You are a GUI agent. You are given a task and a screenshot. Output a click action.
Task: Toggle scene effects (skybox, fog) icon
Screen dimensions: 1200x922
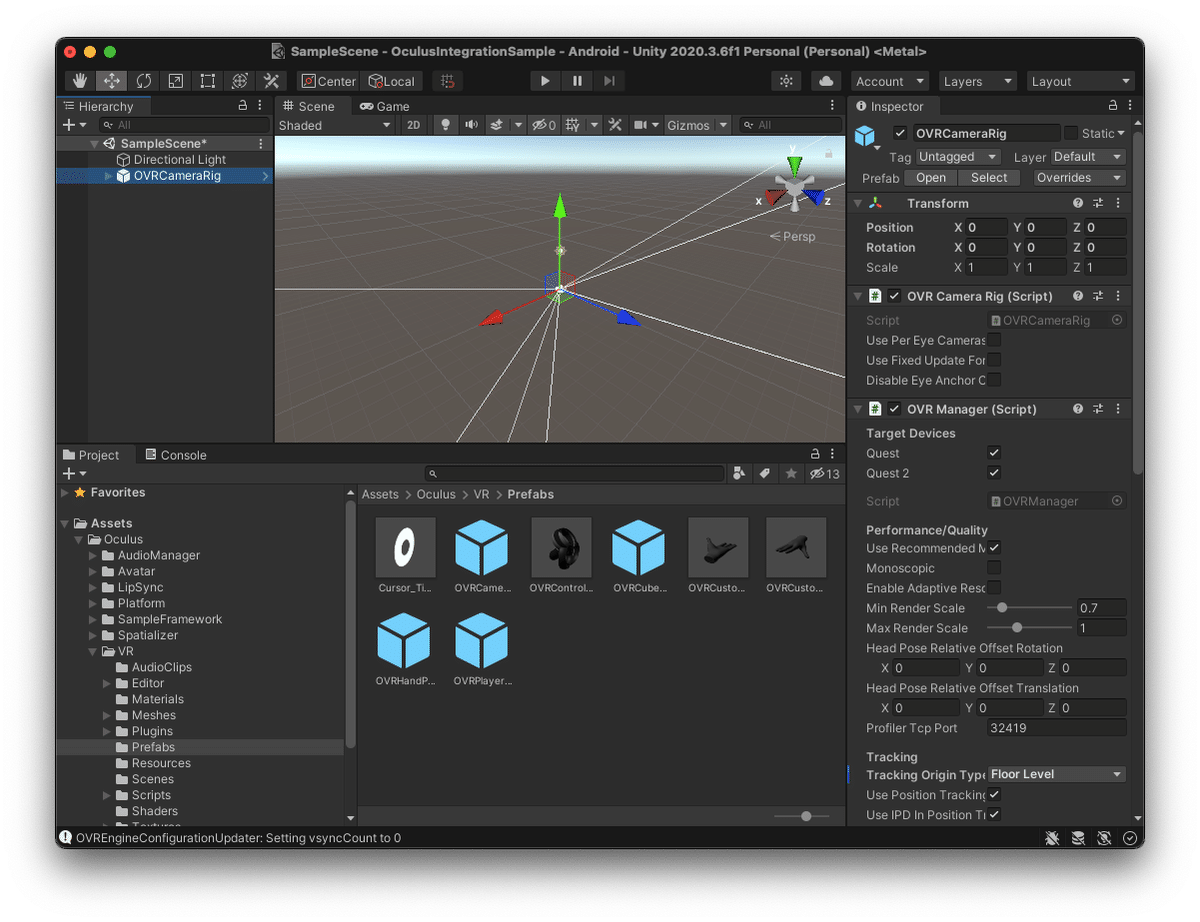tap(496, 125)
